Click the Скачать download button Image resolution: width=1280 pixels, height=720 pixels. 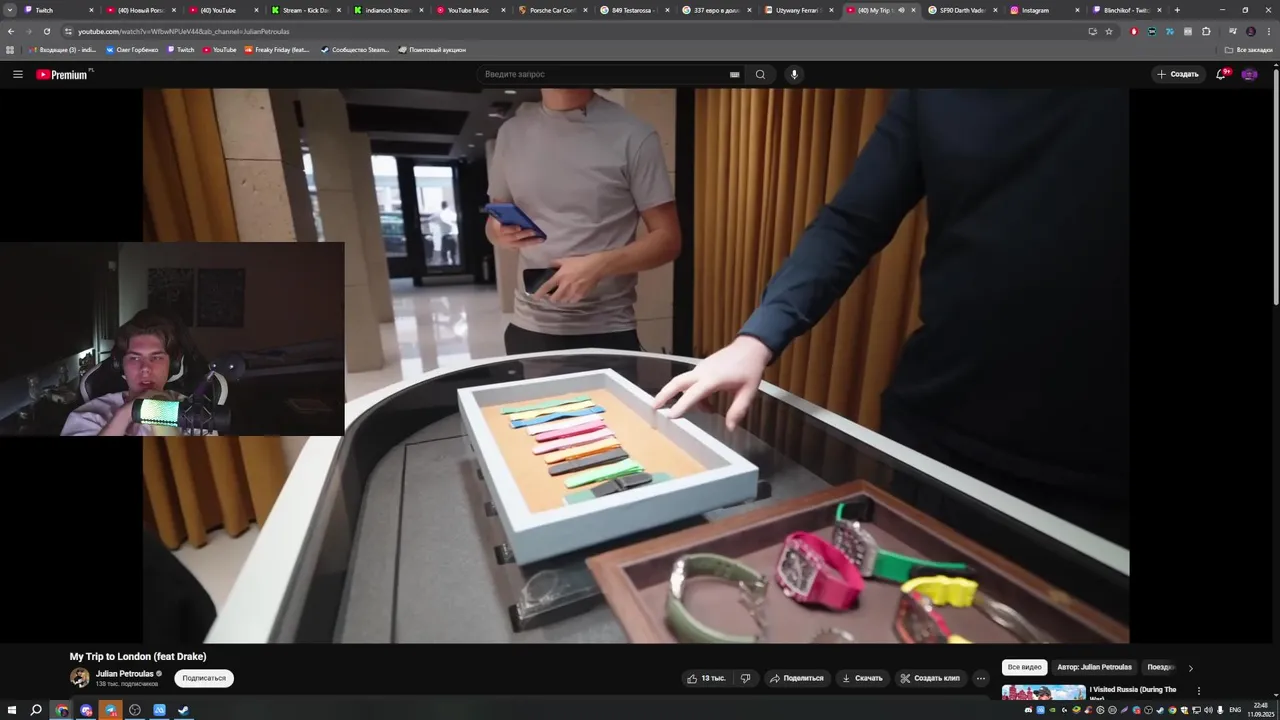(x=862, y=678)
